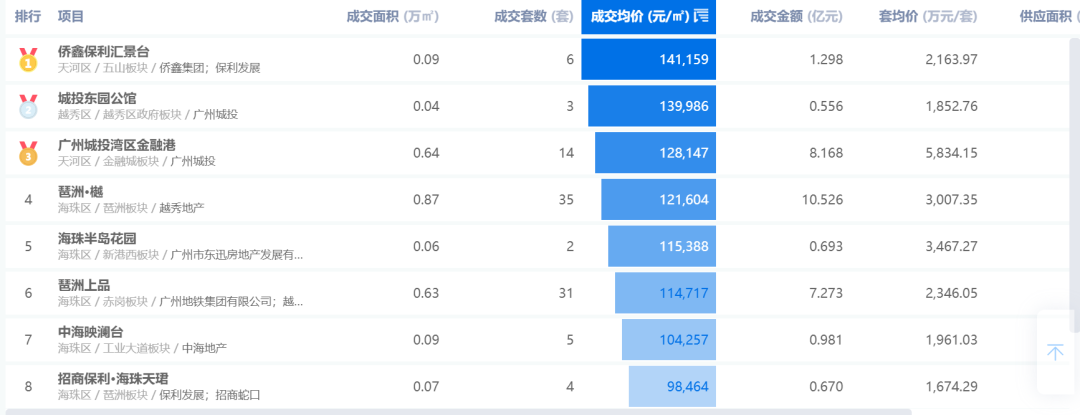Click the 141,159 average price bar
1080x415 pixels.
point(649,59)
